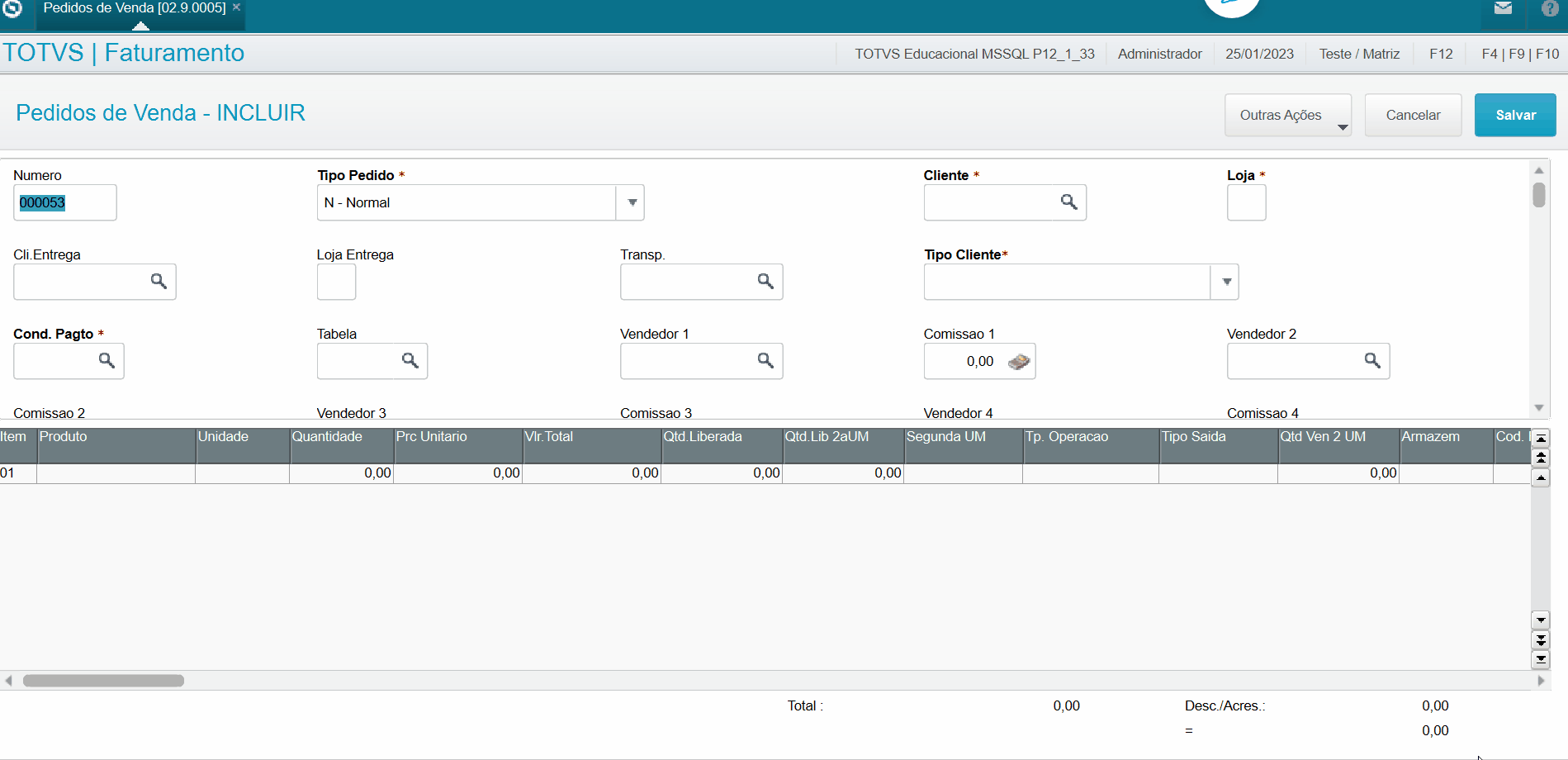Open the Vendedor 1 search magnifier
Image resolution: width=1568 pixels, height=760 pixels.
(x=765, y=360)
